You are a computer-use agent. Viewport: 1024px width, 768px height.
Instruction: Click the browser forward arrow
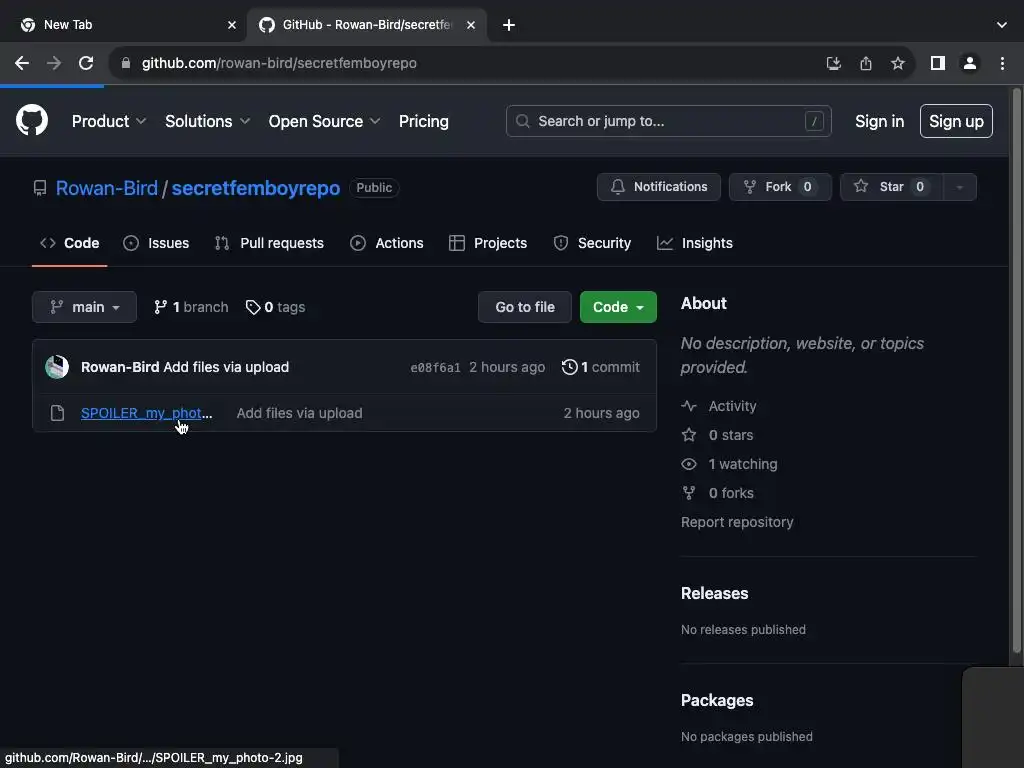tap(54, 63)
